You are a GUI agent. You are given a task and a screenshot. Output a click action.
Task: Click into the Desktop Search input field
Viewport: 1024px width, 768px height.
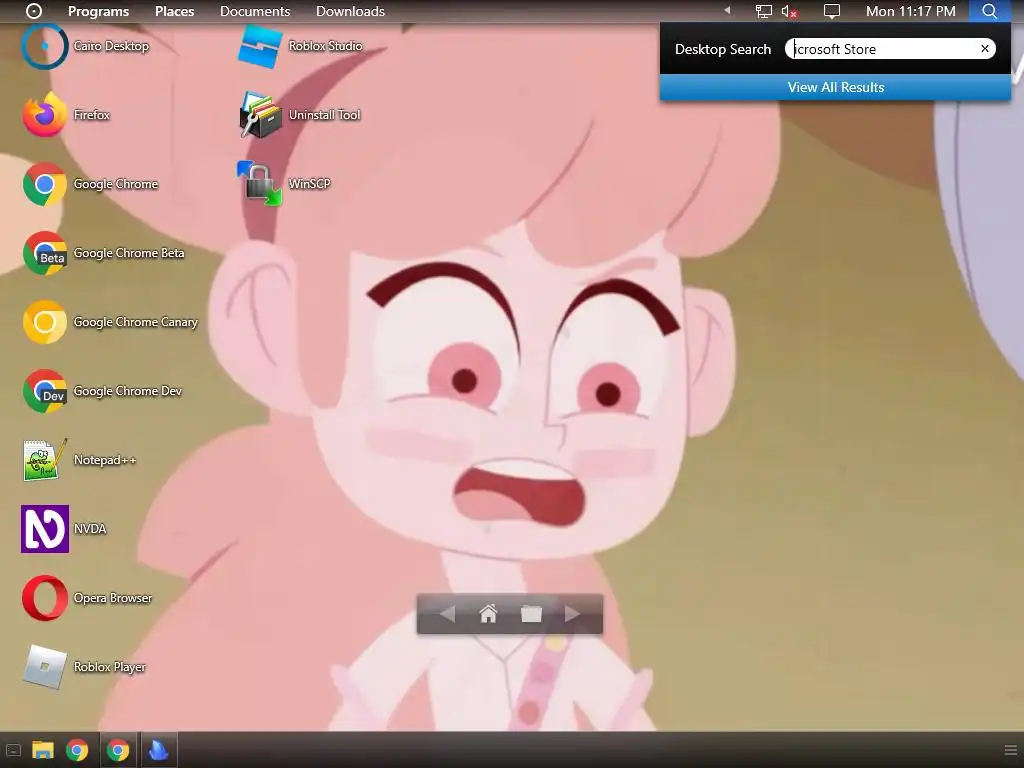[x=889, y=49]
